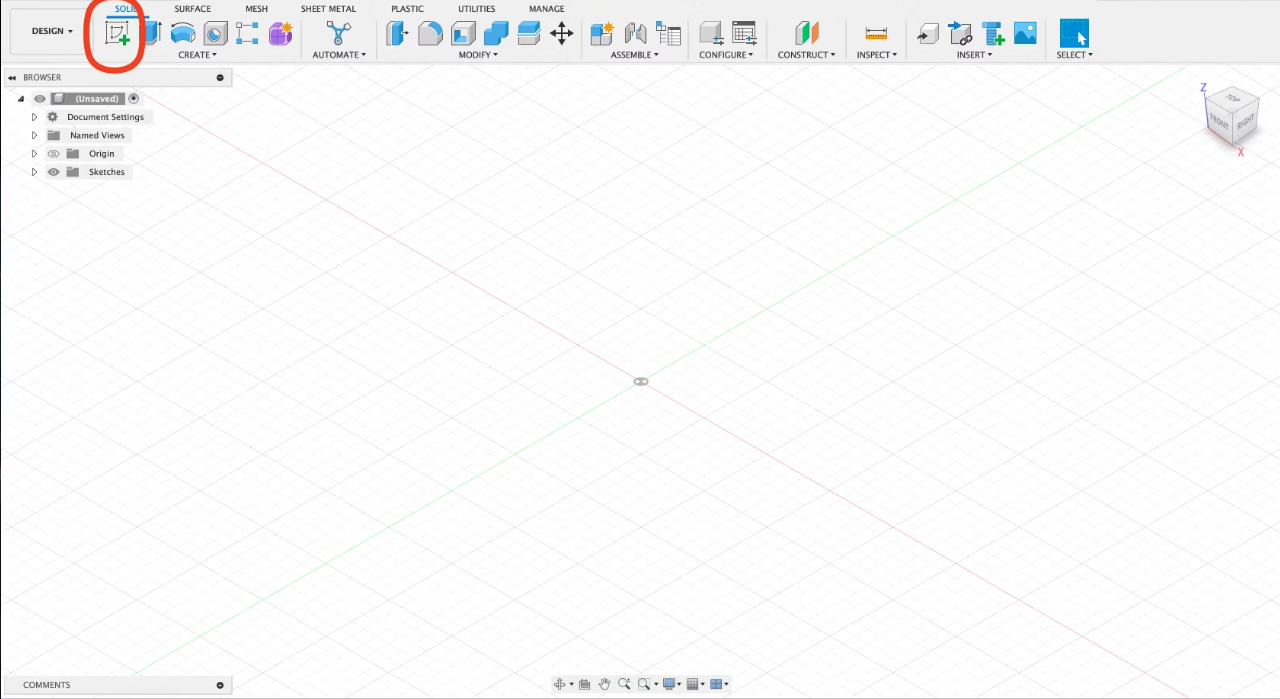The height and width of the screenshot is (699, 1280).
Task: Click the Create Sketch tool icon
Action: pyautogui.click(x=118, y=33)
